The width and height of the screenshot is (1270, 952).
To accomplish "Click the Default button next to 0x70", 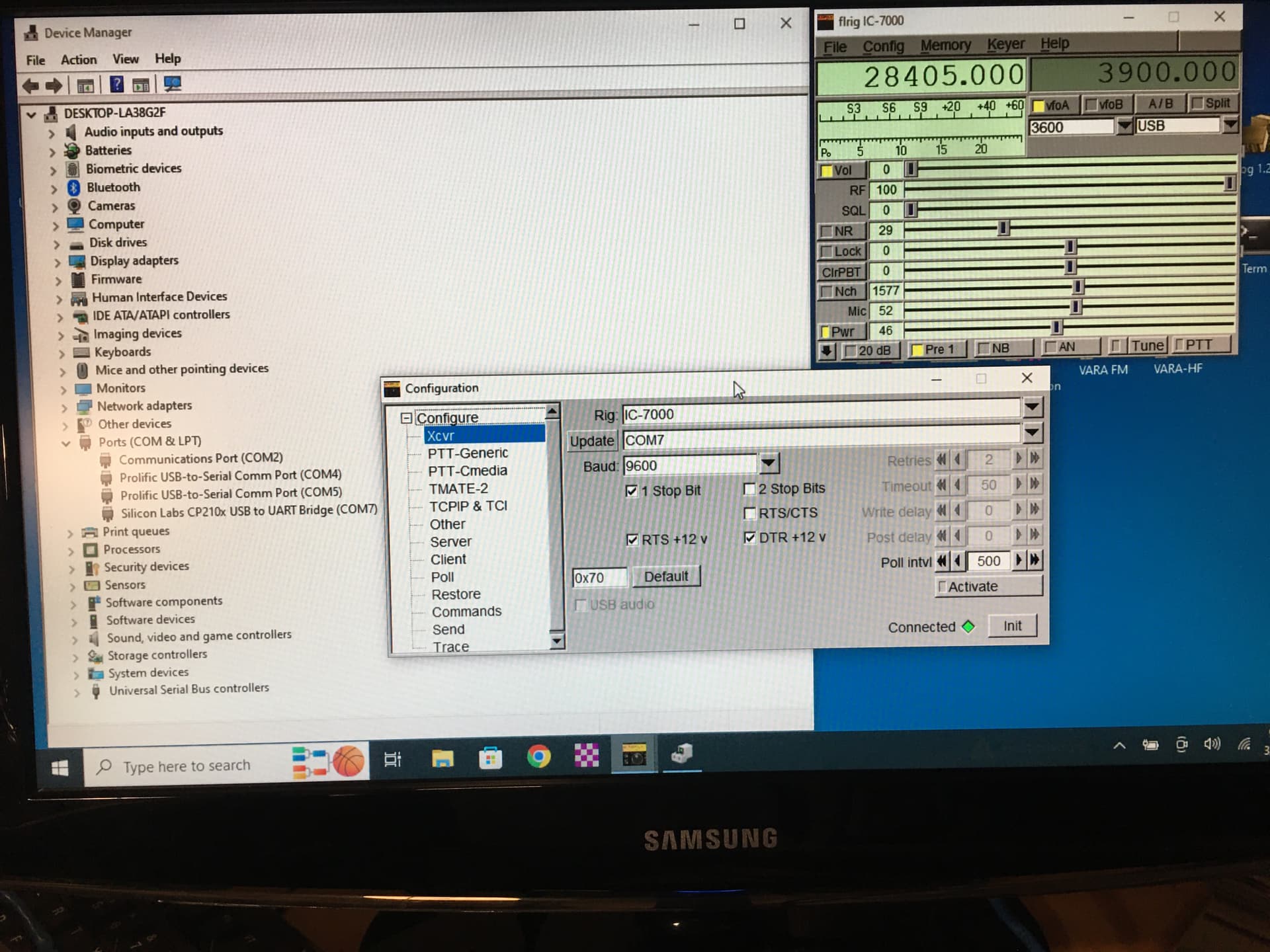I will (666, 576).
